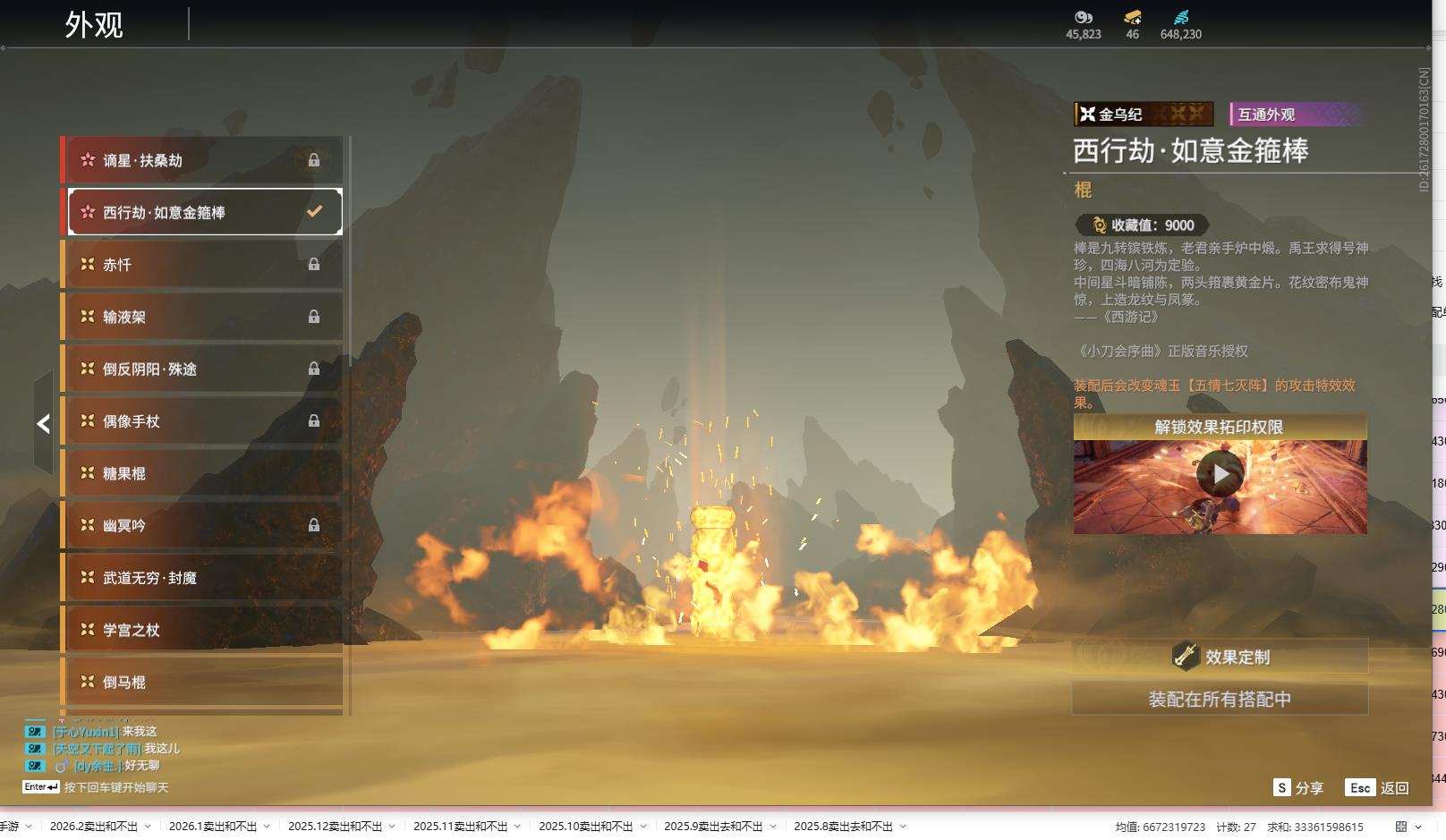
Task: Click the lock icon on 幽冥吟
Action: tap(314, 526)
